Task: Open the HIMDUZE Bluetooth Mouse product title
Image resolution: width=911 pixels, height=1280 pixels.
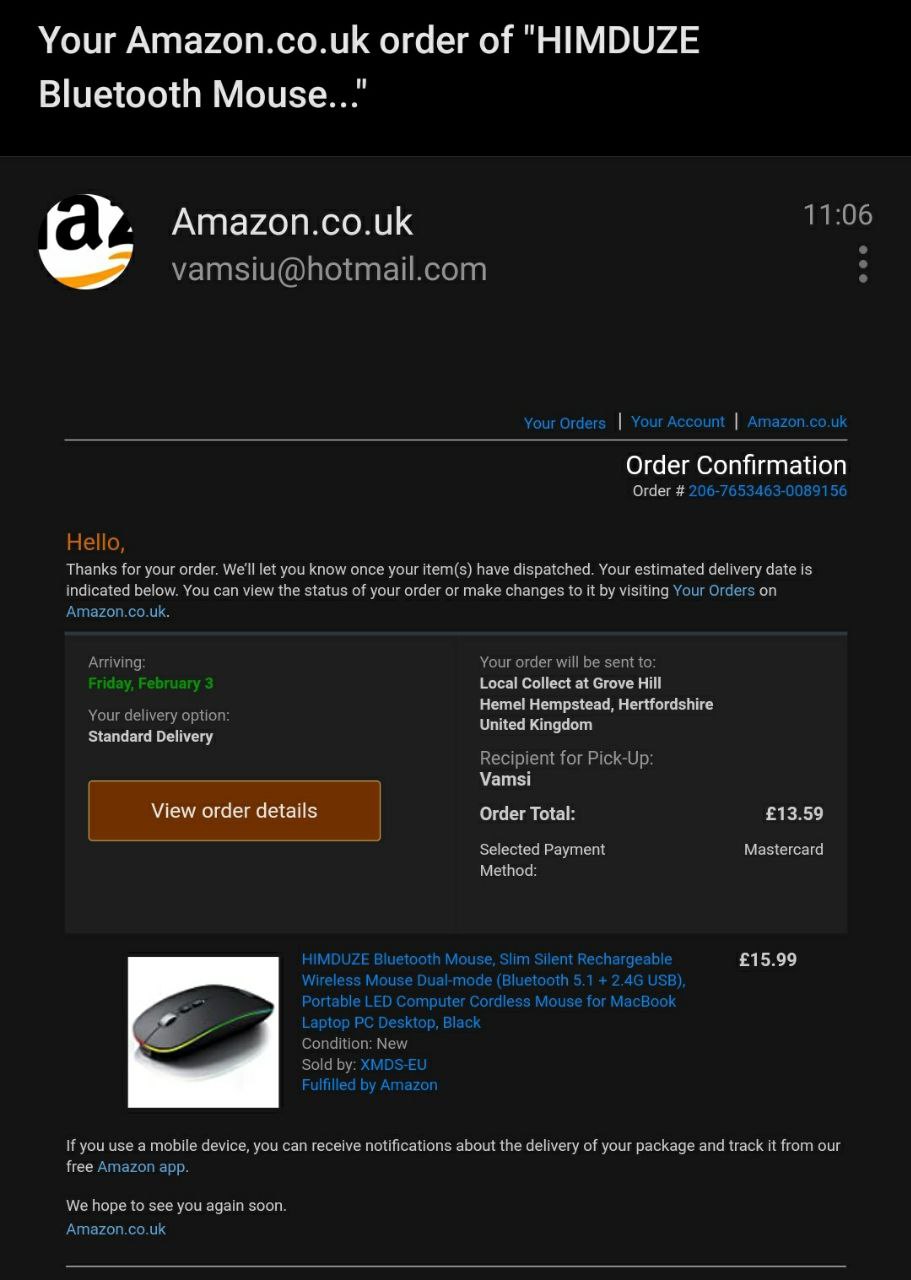Action: tap(493, 990)
